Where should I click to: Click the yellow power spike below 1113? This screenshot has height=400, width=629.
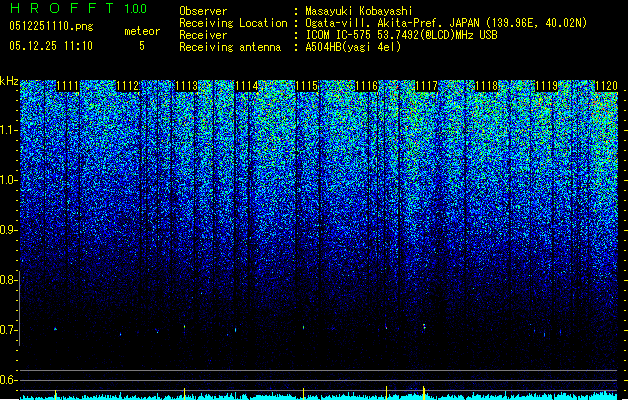185,393
